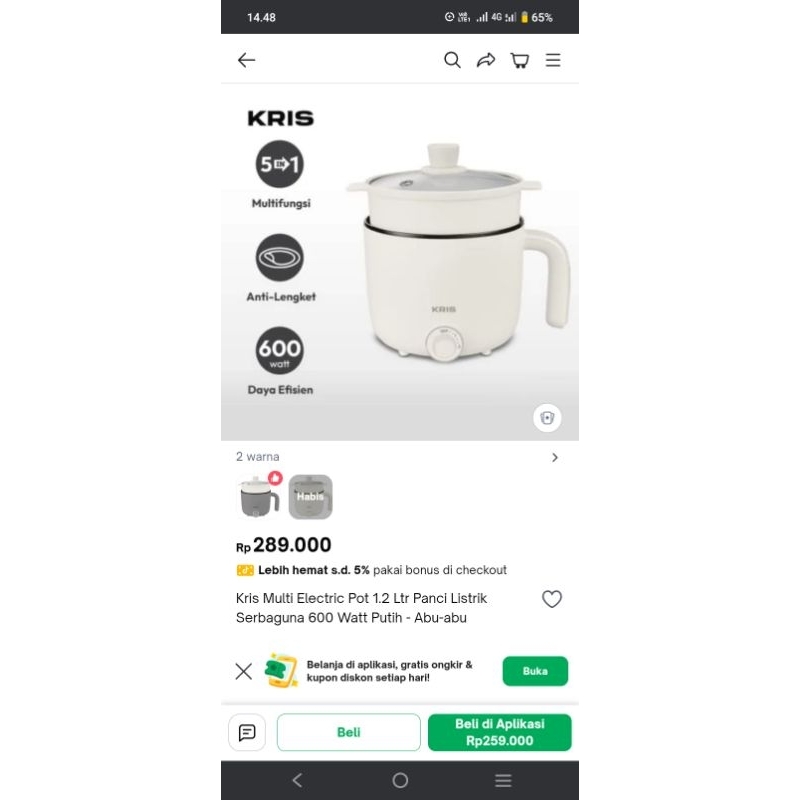
Task: Go back using the top-left arrow
Action: (246, 60)
